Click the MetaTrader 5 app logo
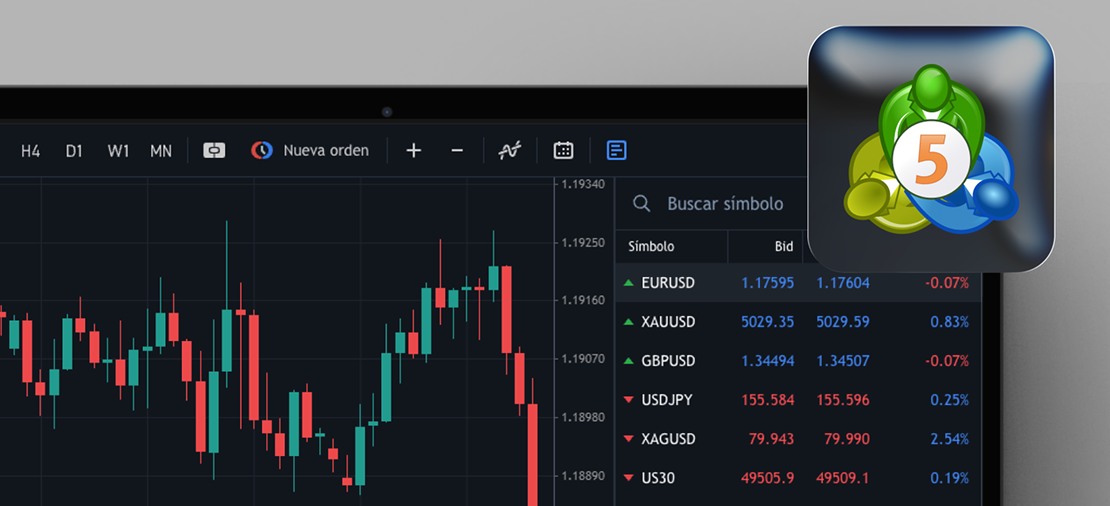Viewport: 1110px width, 506px height. pos(931,149)
